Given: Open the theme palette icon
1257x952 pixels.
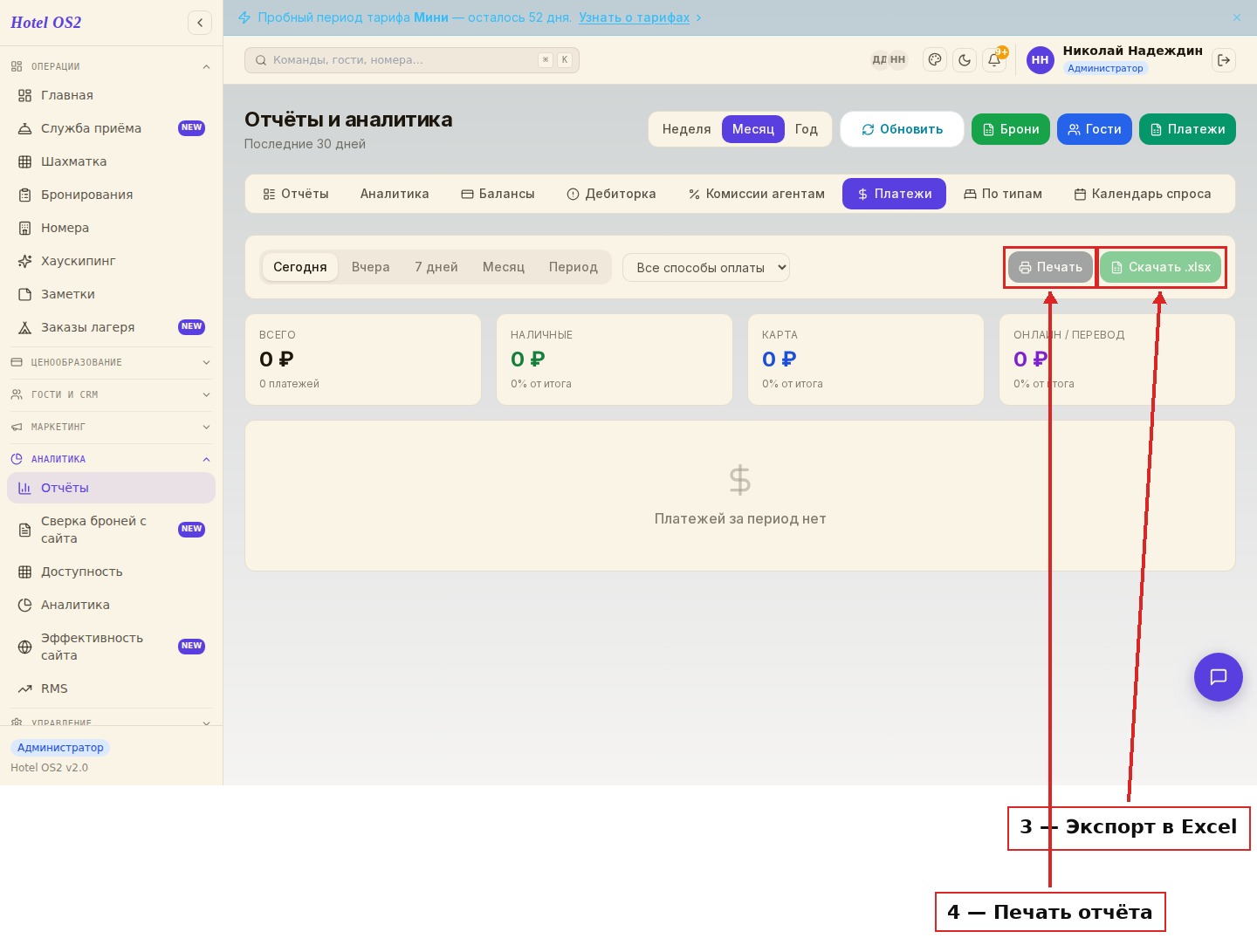Looking at the screenshot, I should coord(935,60).
